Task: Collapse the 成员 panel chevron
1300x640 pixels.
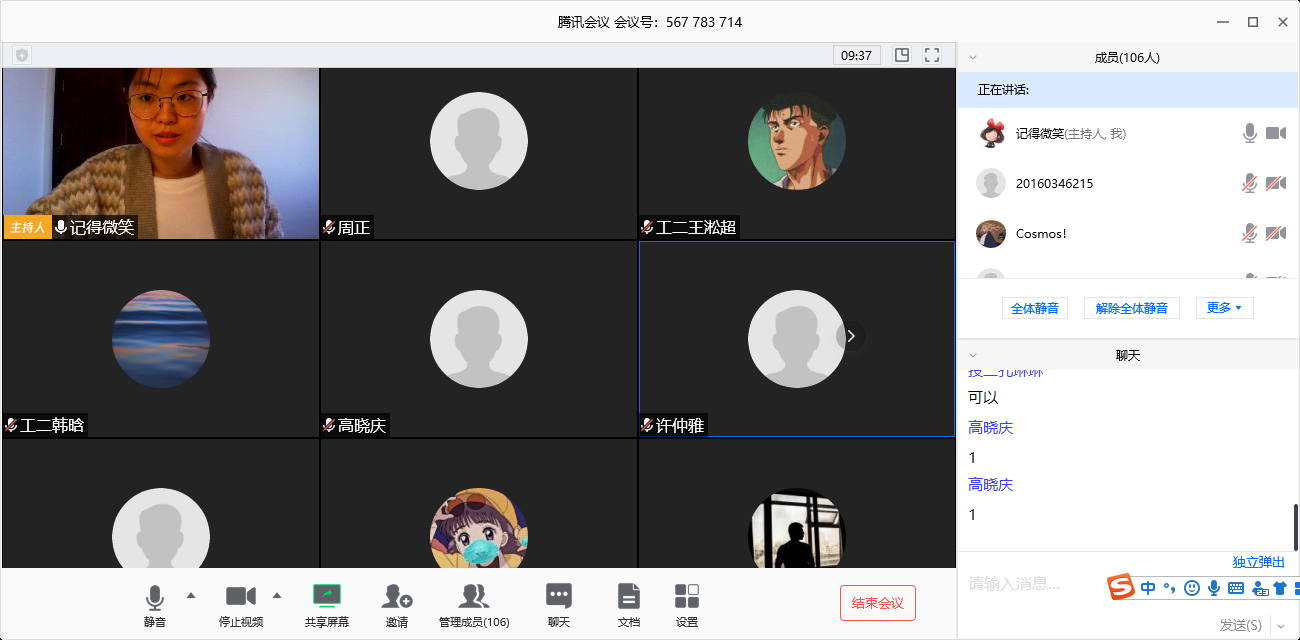Action: (x=973, y=58)
